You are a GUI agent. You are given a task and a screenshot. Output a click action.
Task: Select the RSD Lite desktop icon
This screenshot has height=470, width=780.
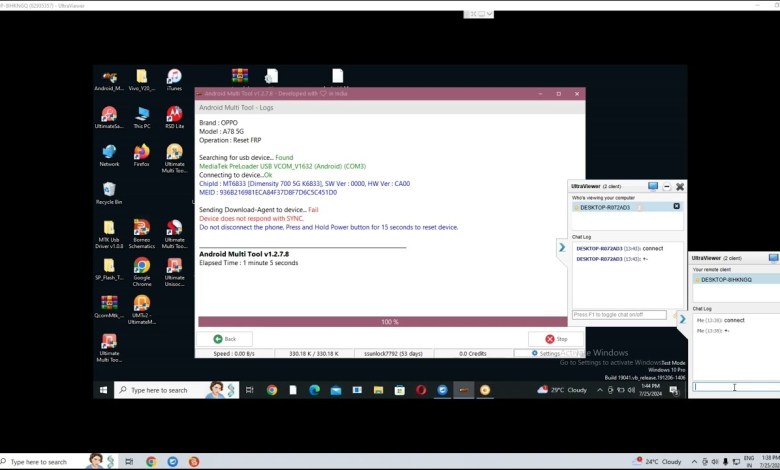174,116
